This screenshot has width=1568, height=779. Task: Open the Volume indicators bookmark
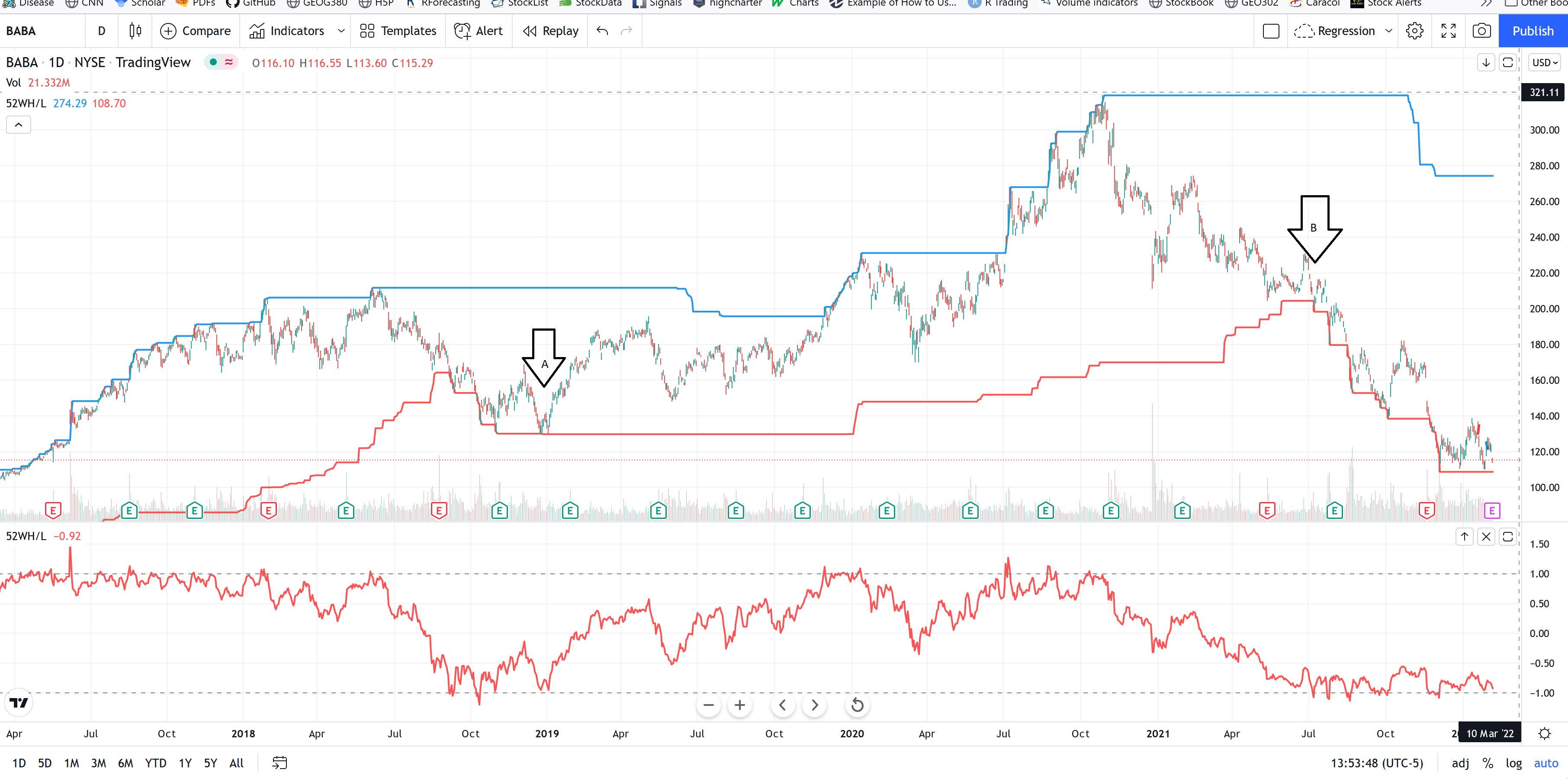pos(1088,3)
